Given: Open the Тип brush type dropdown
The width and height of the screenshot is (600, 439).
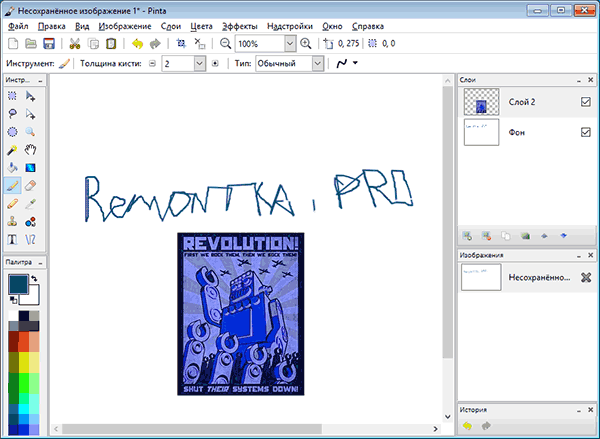Looking at the screenshot, I should point(318,64).
